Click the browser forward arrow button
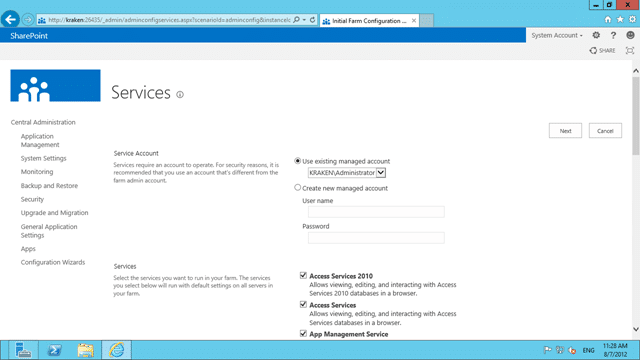Screen dimensions: 640x360 tap(27, 19)
